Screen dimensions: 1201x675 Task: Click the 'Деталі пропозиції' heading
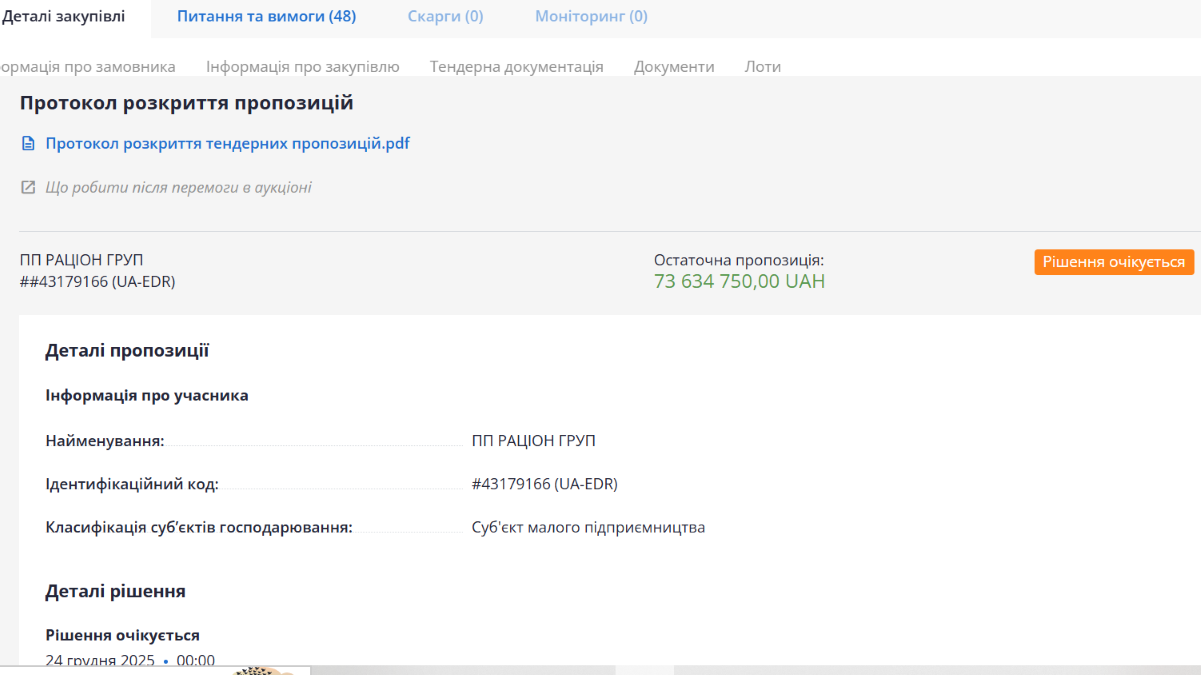coord(127,351)
